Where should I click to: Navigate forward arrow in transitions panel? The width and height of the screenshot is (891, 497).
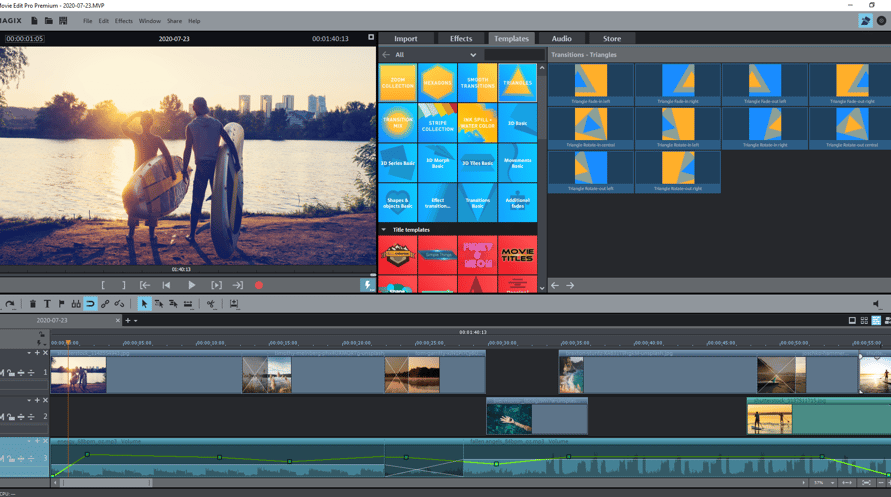click(570, 285)
